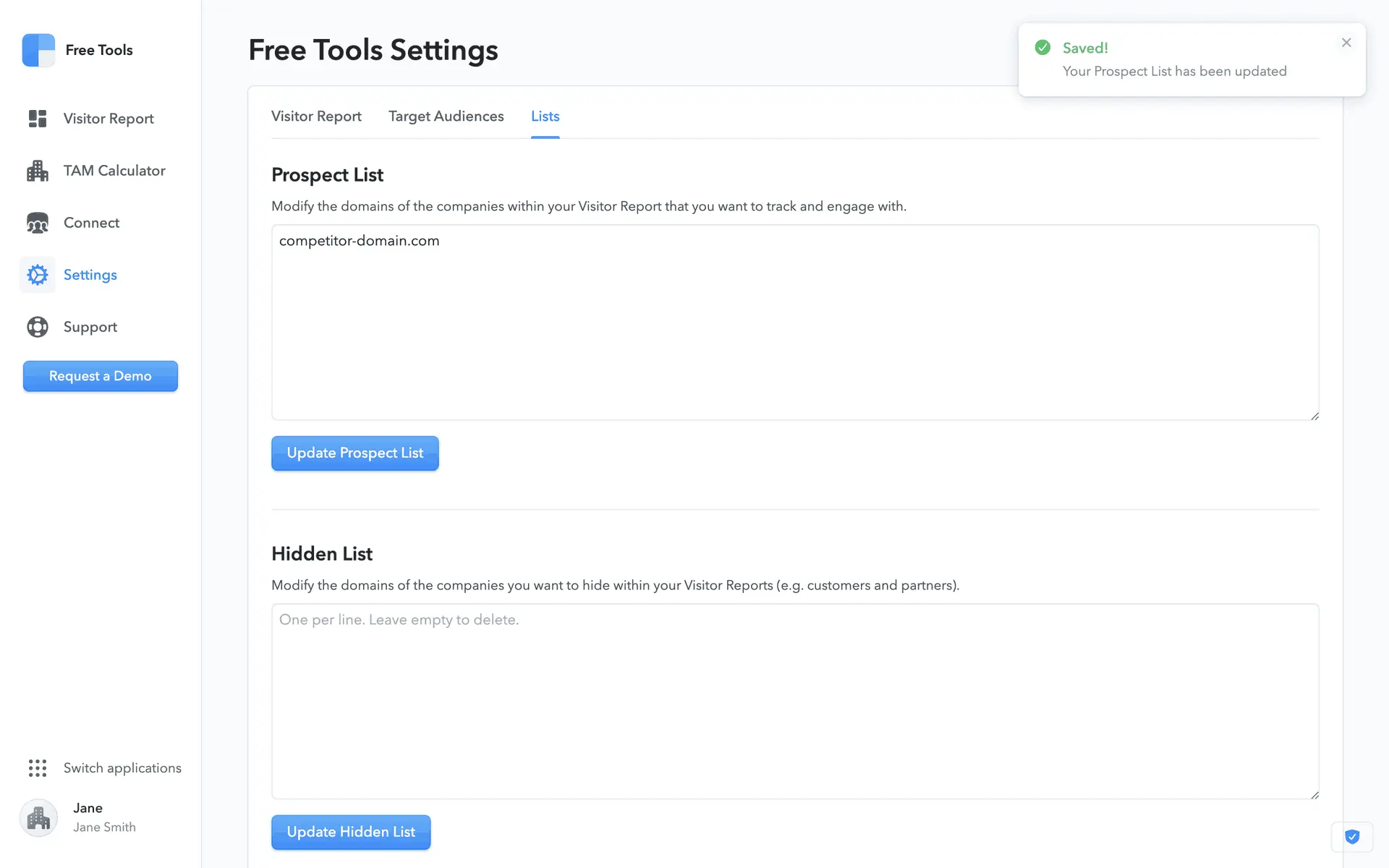Click Jane Smith's avatar icon
The width and height of the screenshot is (1389, 868).
[x=38, y=817]
